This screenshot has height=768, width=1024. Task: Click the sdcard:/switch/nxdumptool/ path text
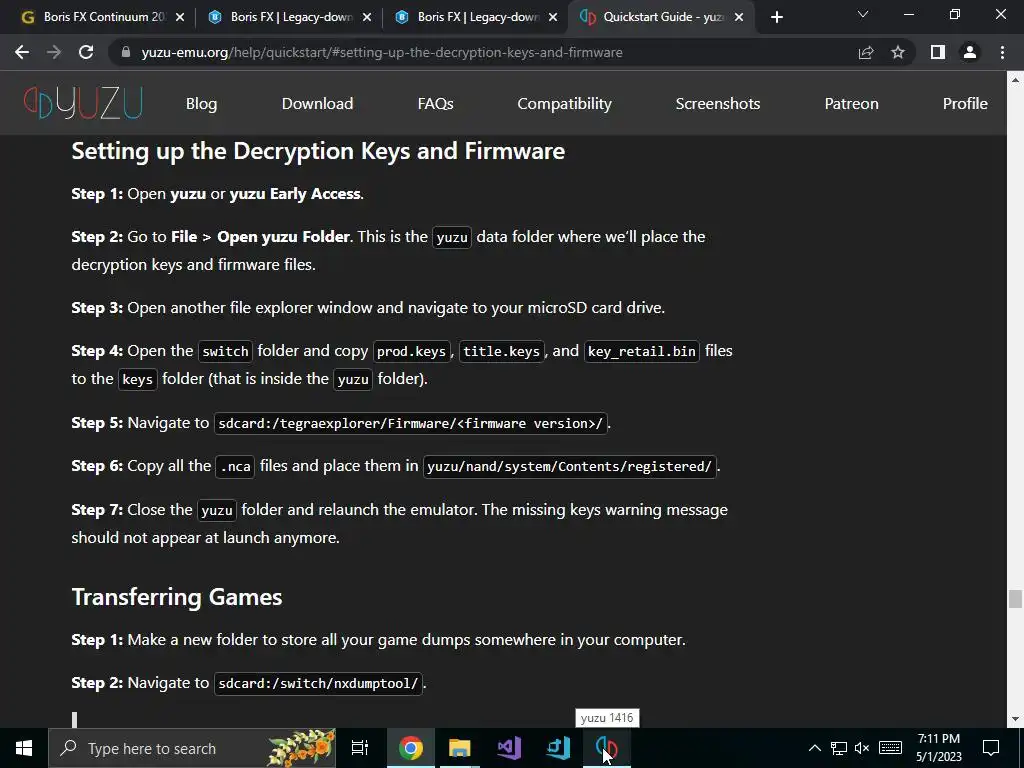click(x=318, y=683)
